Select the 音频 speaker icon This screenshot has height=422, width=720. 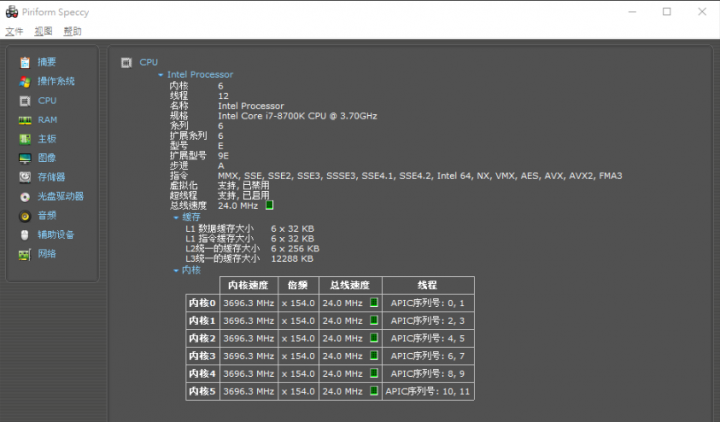(x=25, y=216)
